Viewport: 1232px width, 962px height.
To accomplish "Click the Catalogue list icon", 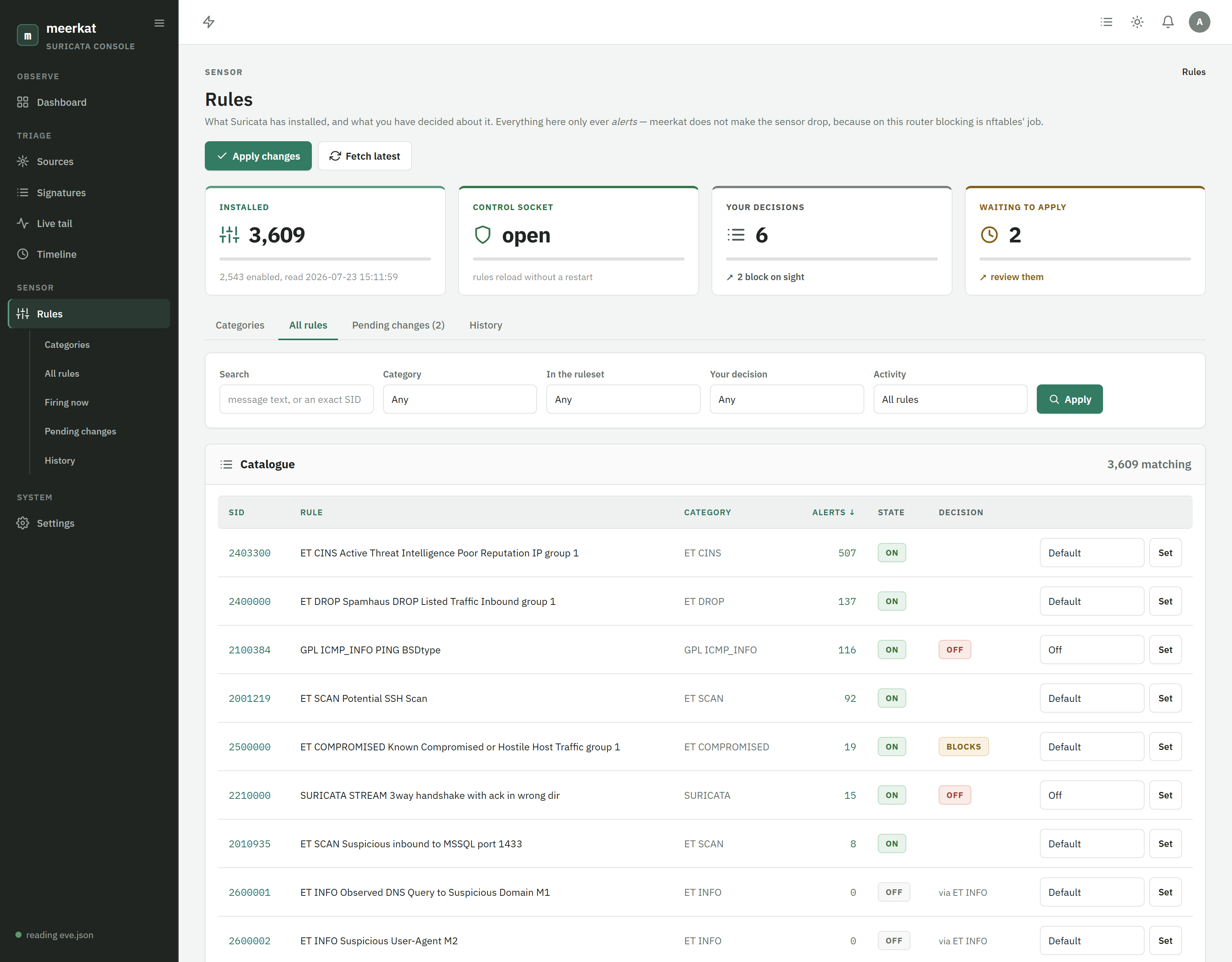I will point(226,464).
